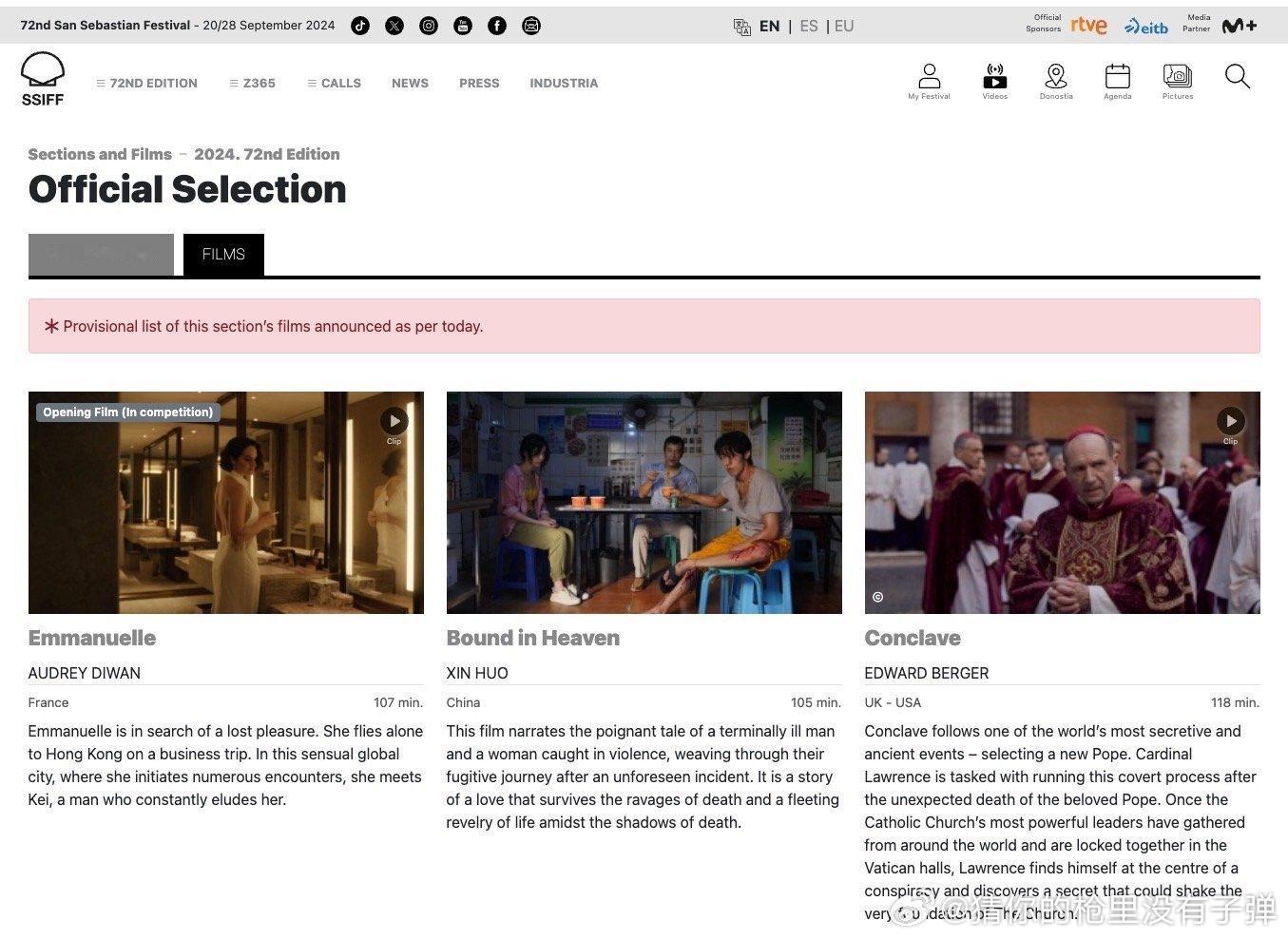Click director name AUDREY DIWAN
The height and width of the screenshot is (939, 1288).
tap(85, 673)
